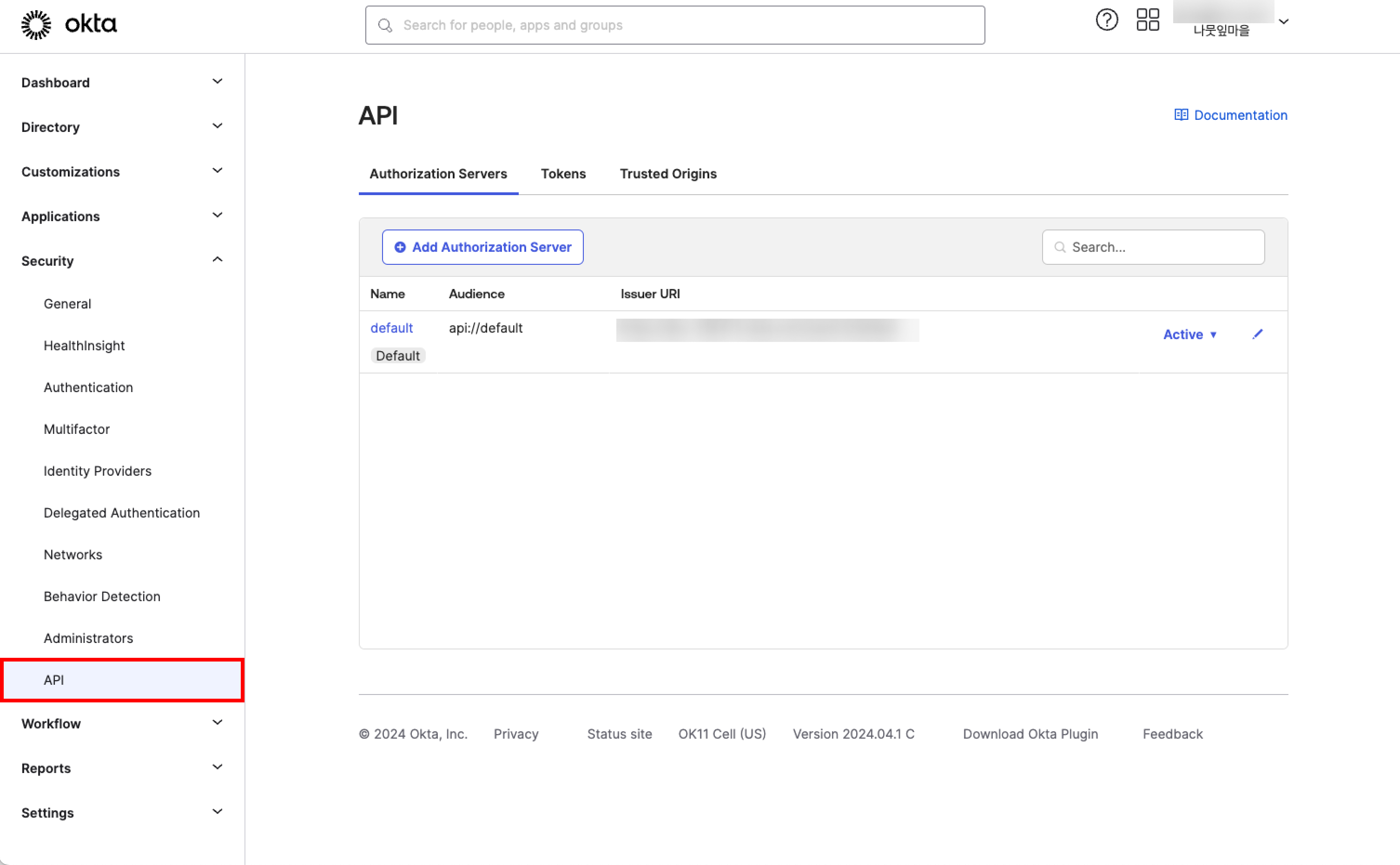
Task: Open Authentication in the sidebar
Action: (88, 387)
